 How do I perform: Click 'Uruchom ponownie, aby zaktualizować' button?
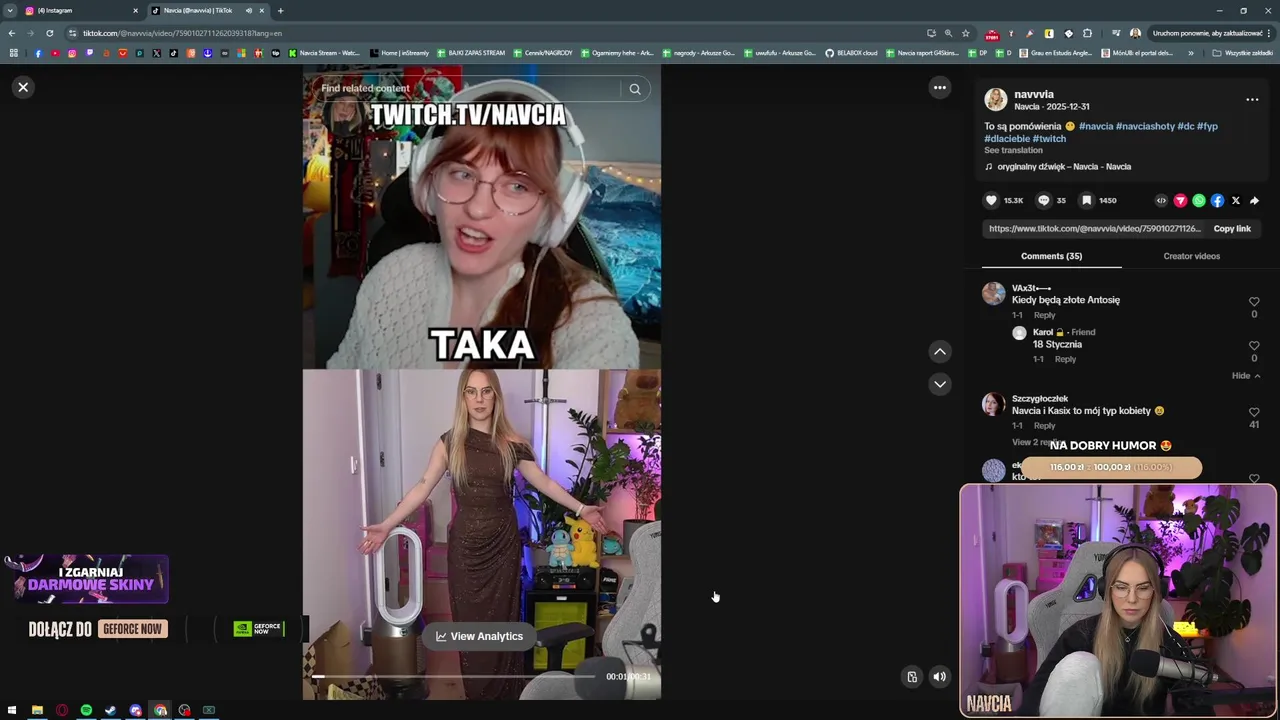click(1209, 33)
